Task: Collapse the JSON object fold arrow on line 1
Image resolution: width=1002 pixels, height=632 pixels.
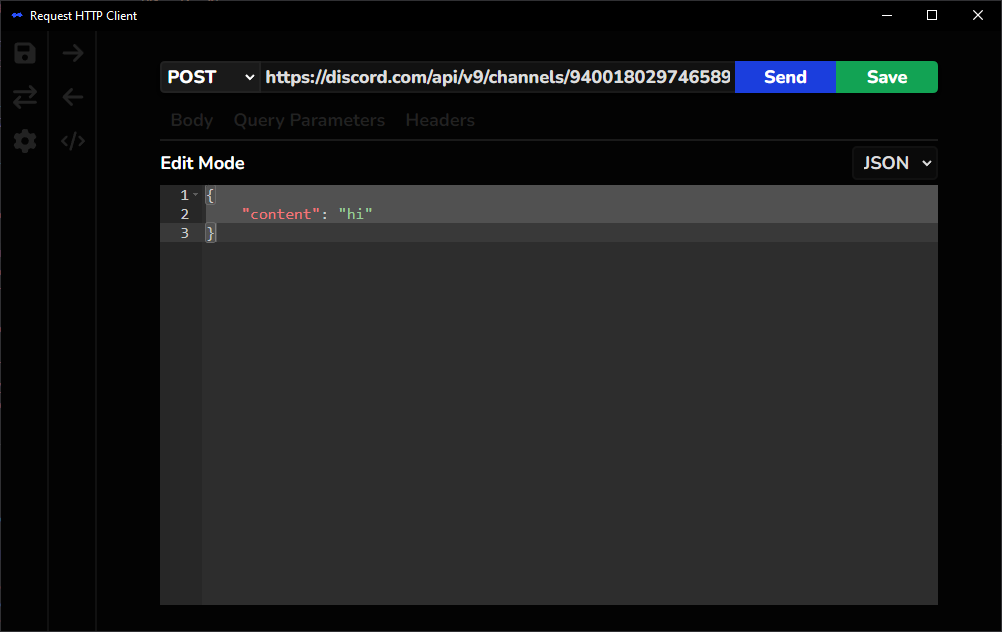Action: 196,194
